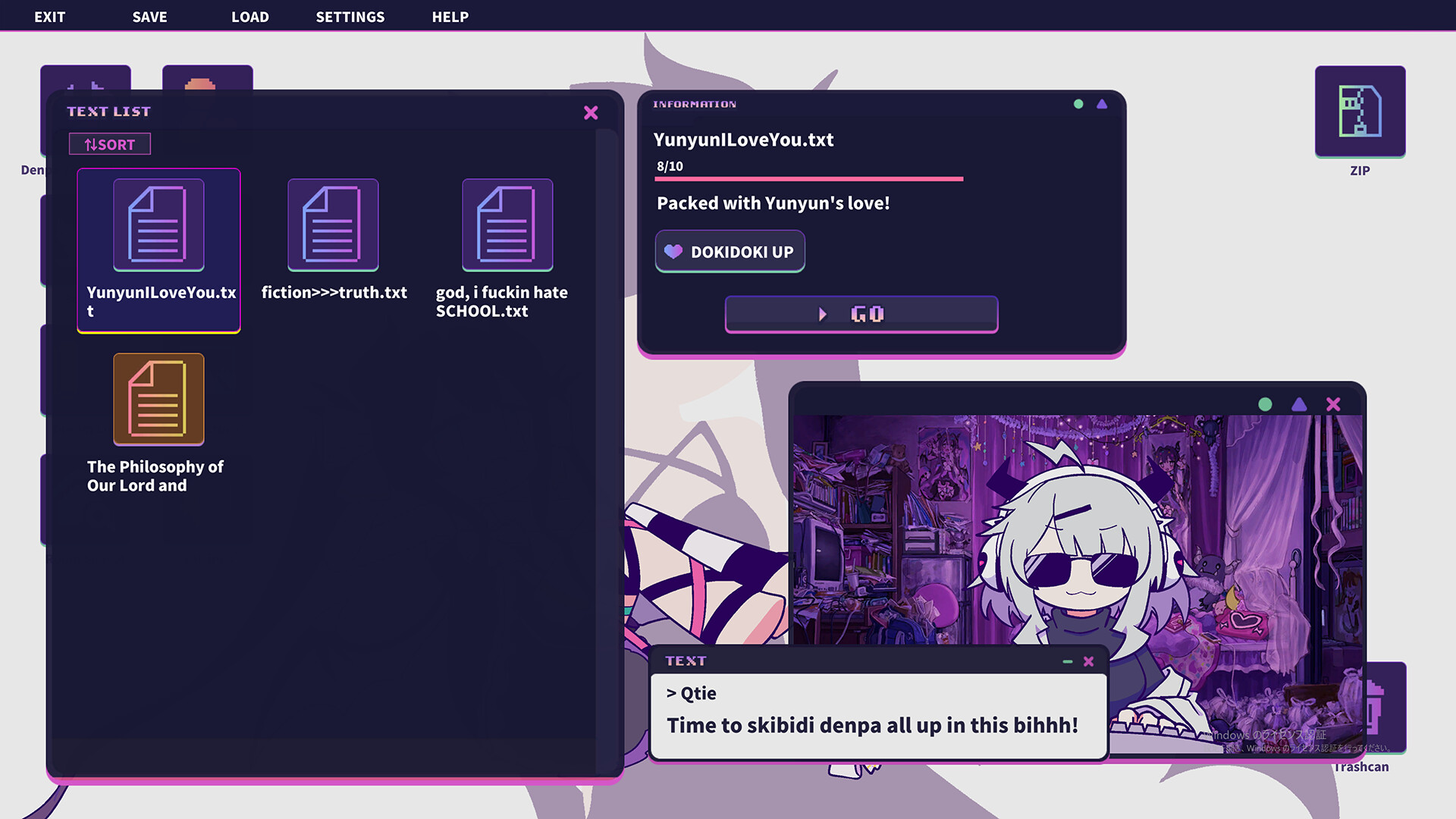Screen dimensions: 1456x819
Task: Click the SORT control in Text List
Action: pos(109,144)
